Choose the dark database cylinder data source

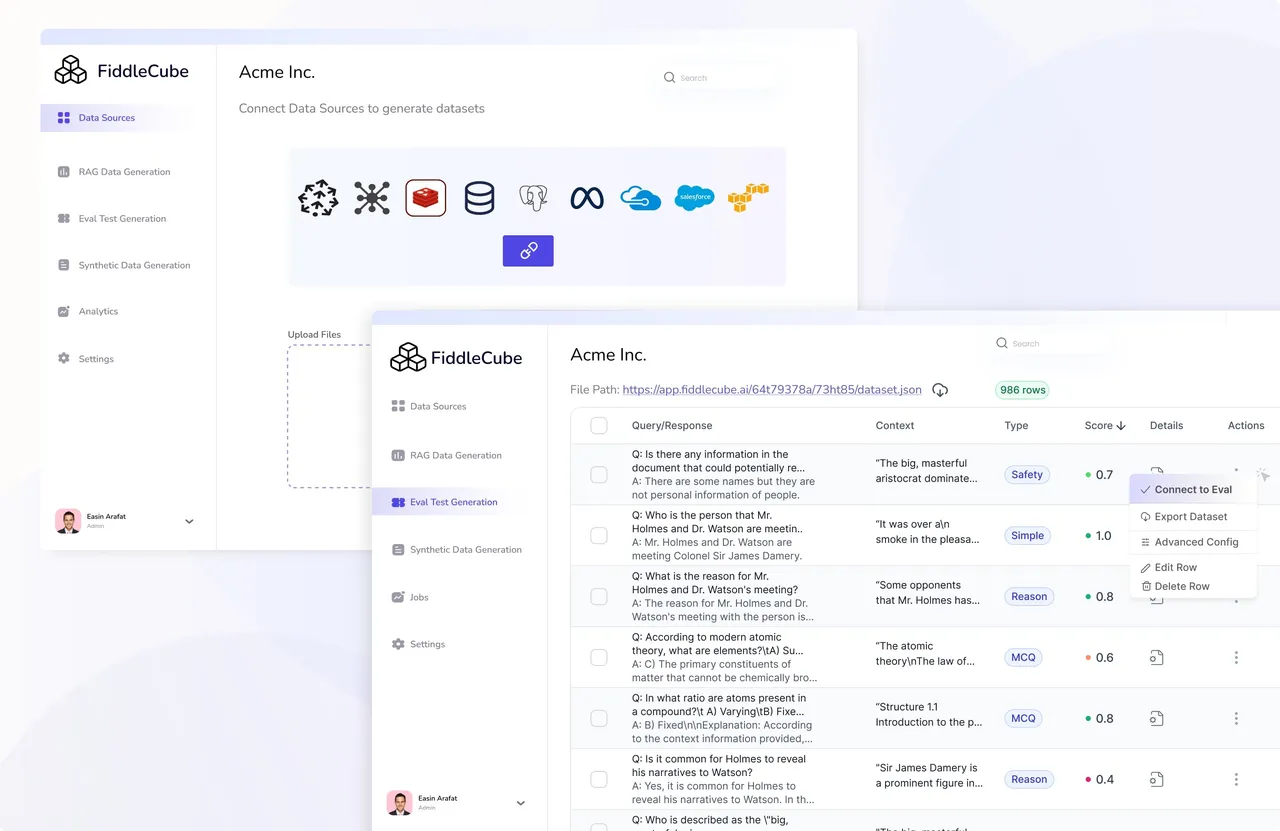(479, 198)
